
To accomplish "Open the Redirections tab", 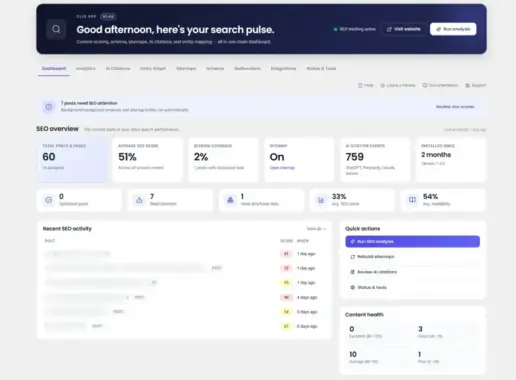I will coord(247,69).
